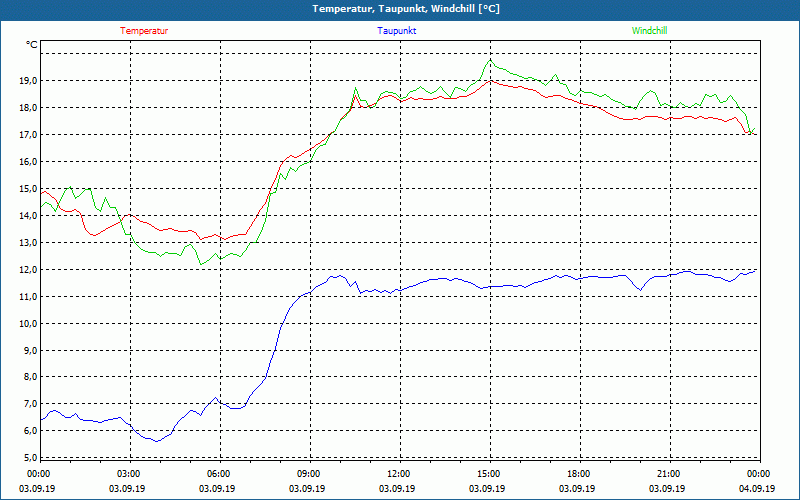Select the 03:00 time axis label
800x500 pixels.
click(128, 474)
